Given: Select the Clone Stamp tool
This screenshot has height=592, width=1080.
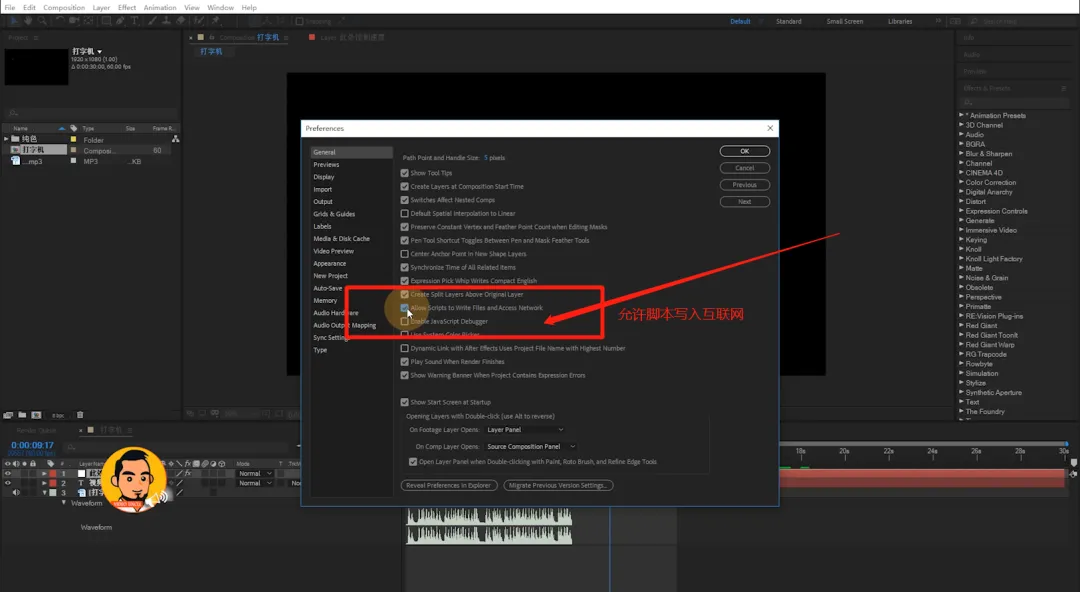Looking at the screenshot, I should tap(166, 21).
